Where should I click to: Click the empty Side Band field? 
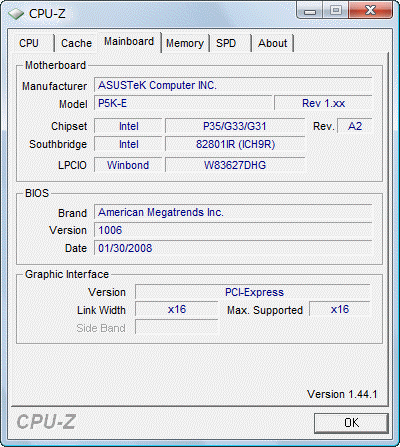177,328
